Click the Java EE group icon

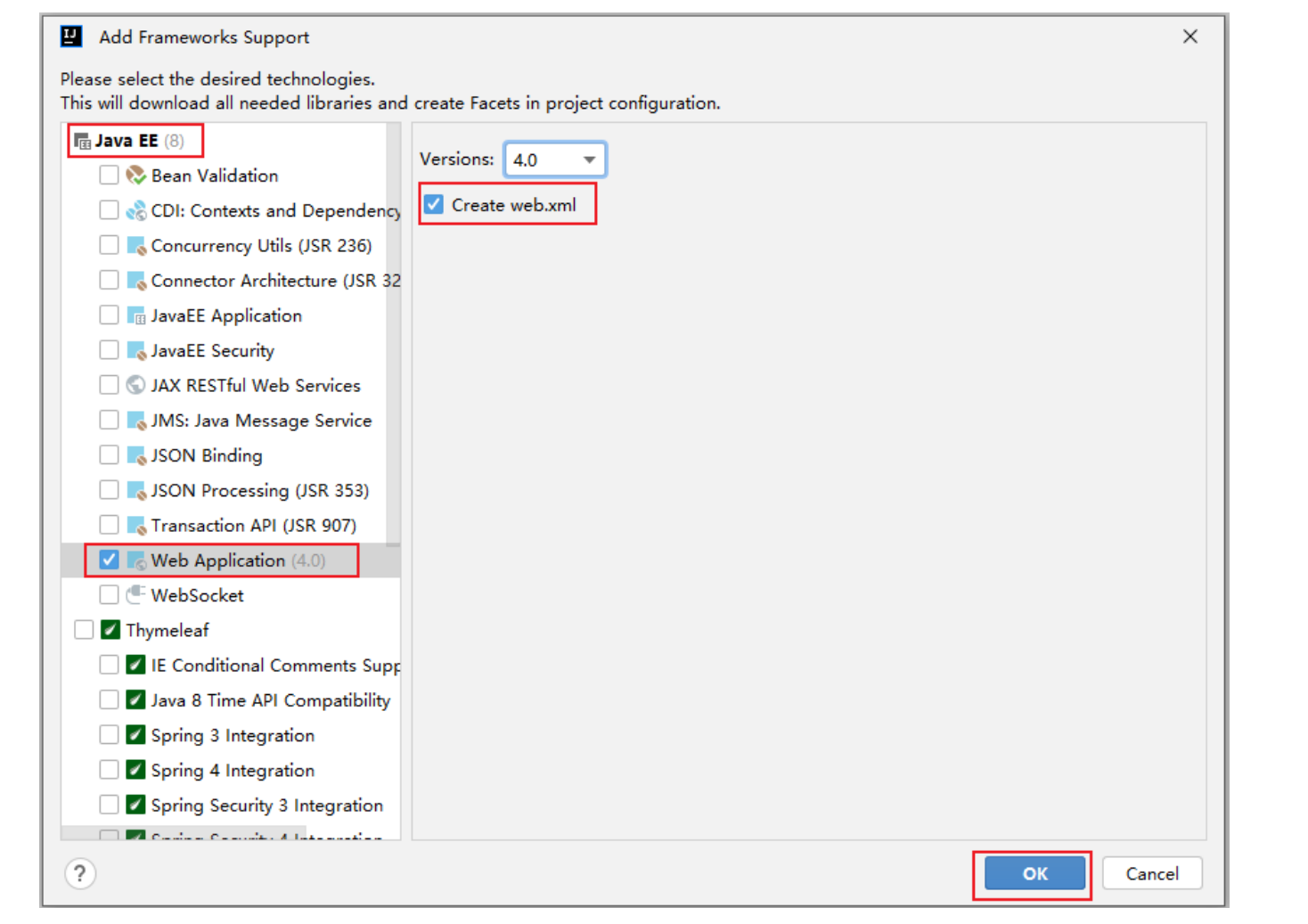(83, 142)
